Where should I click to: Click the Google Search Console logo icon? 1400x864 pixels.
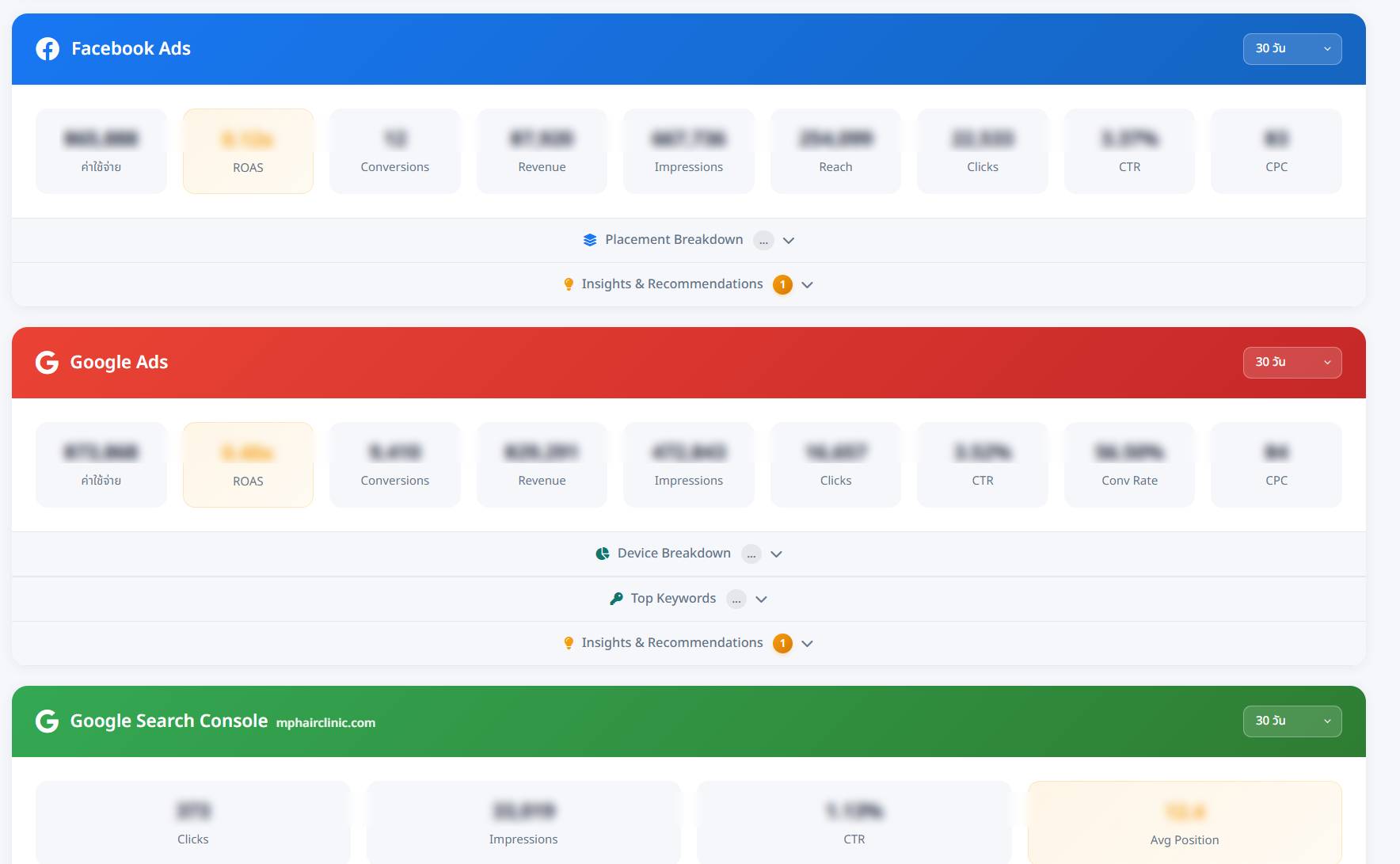pos(48,721)
